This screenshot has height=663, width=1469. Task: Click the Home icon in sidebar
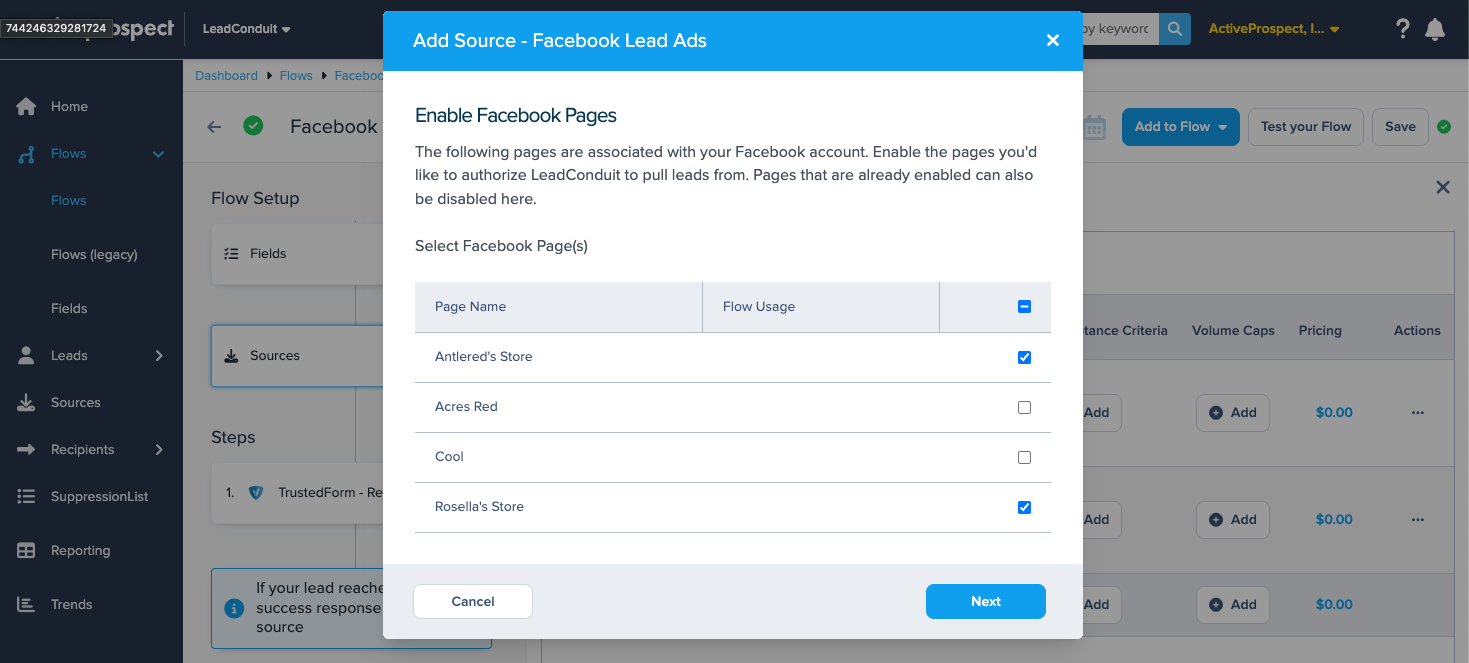27,107
